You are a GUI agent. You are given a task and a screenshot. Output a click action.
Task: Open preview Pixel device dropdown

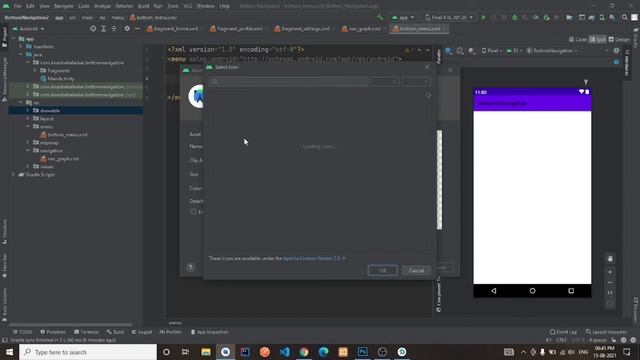(492, 51)
